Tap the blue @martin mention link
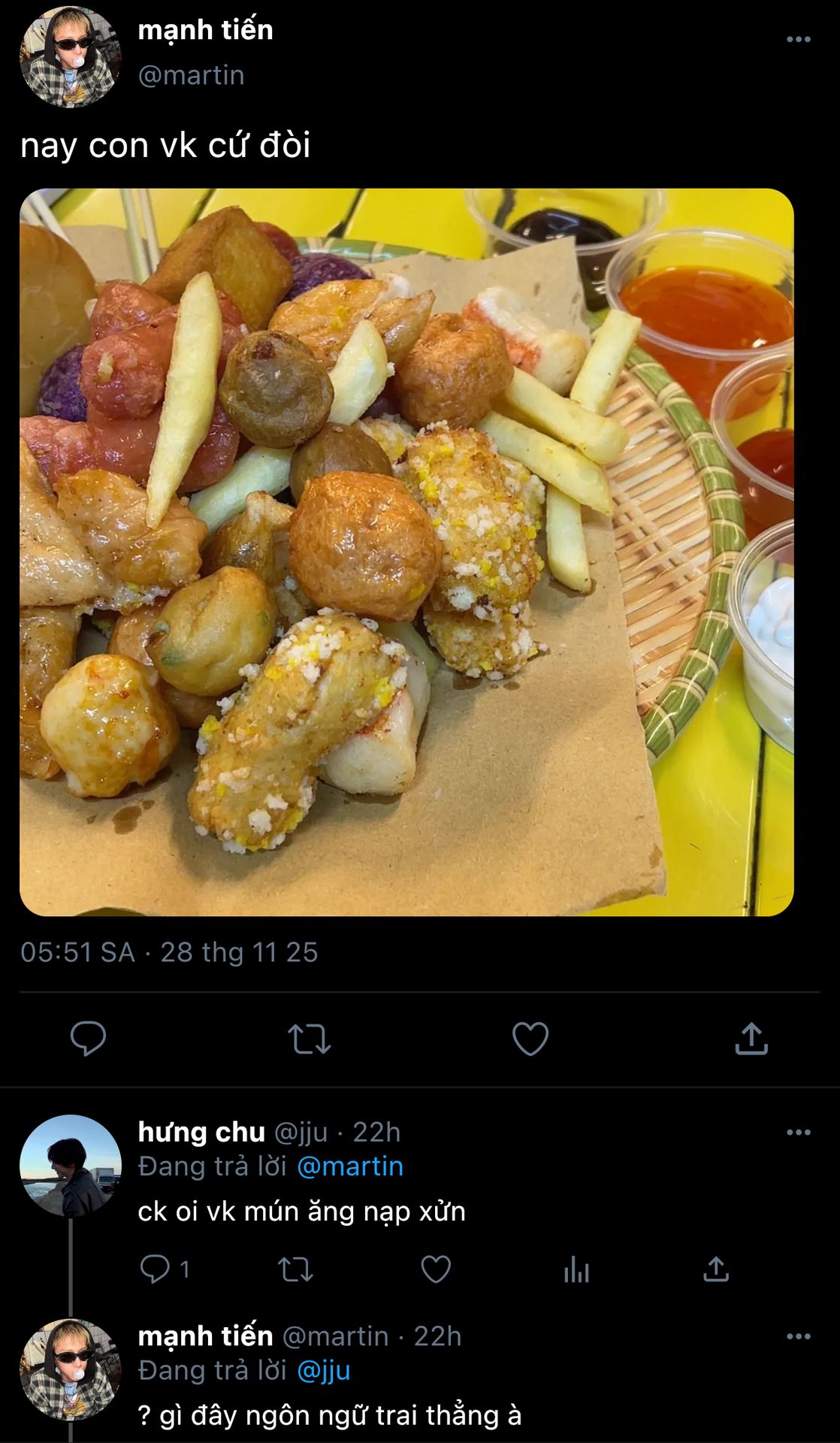The width and height of the screenshot is (840, 1443). pyautogui.click(x=350, y=1166)
